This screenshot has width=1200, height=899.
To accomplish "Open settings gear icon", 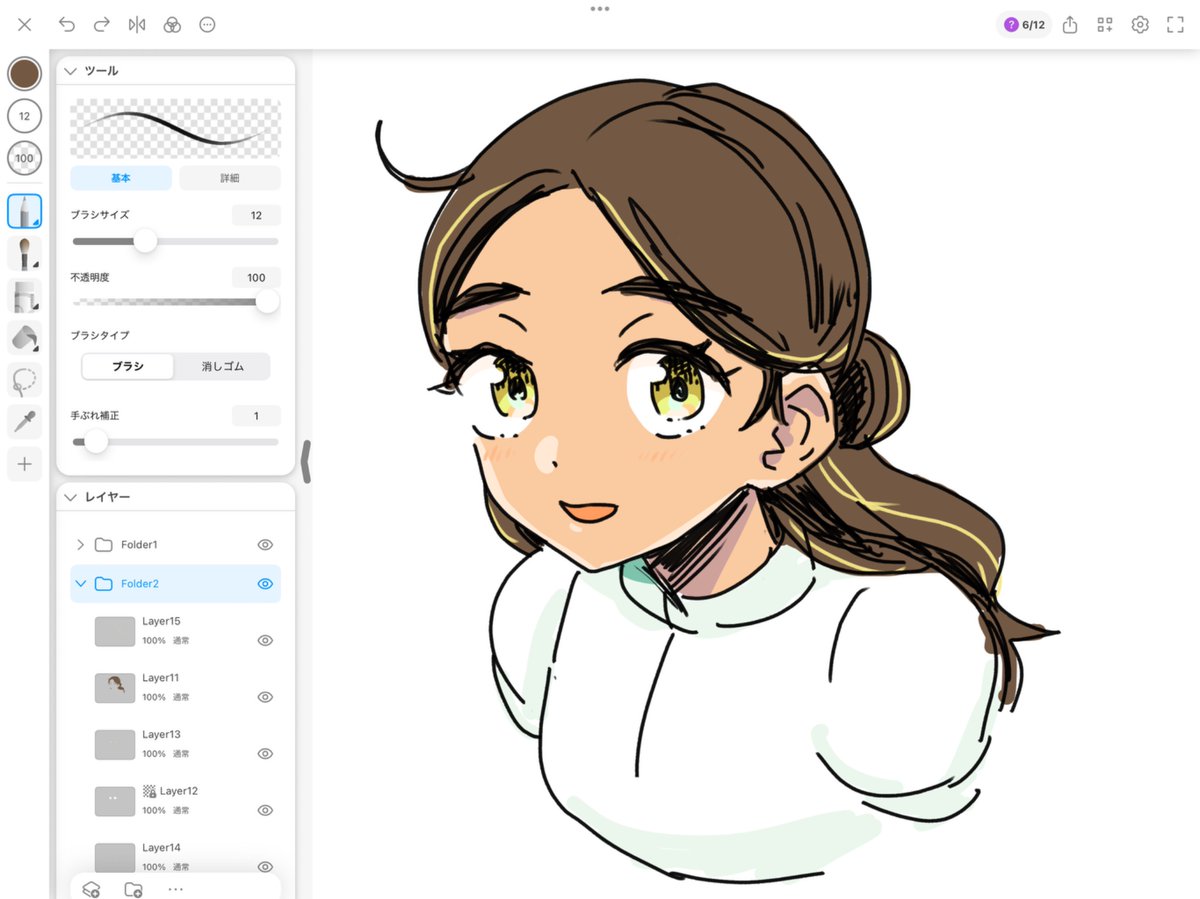I will (x=1140, y=25).
